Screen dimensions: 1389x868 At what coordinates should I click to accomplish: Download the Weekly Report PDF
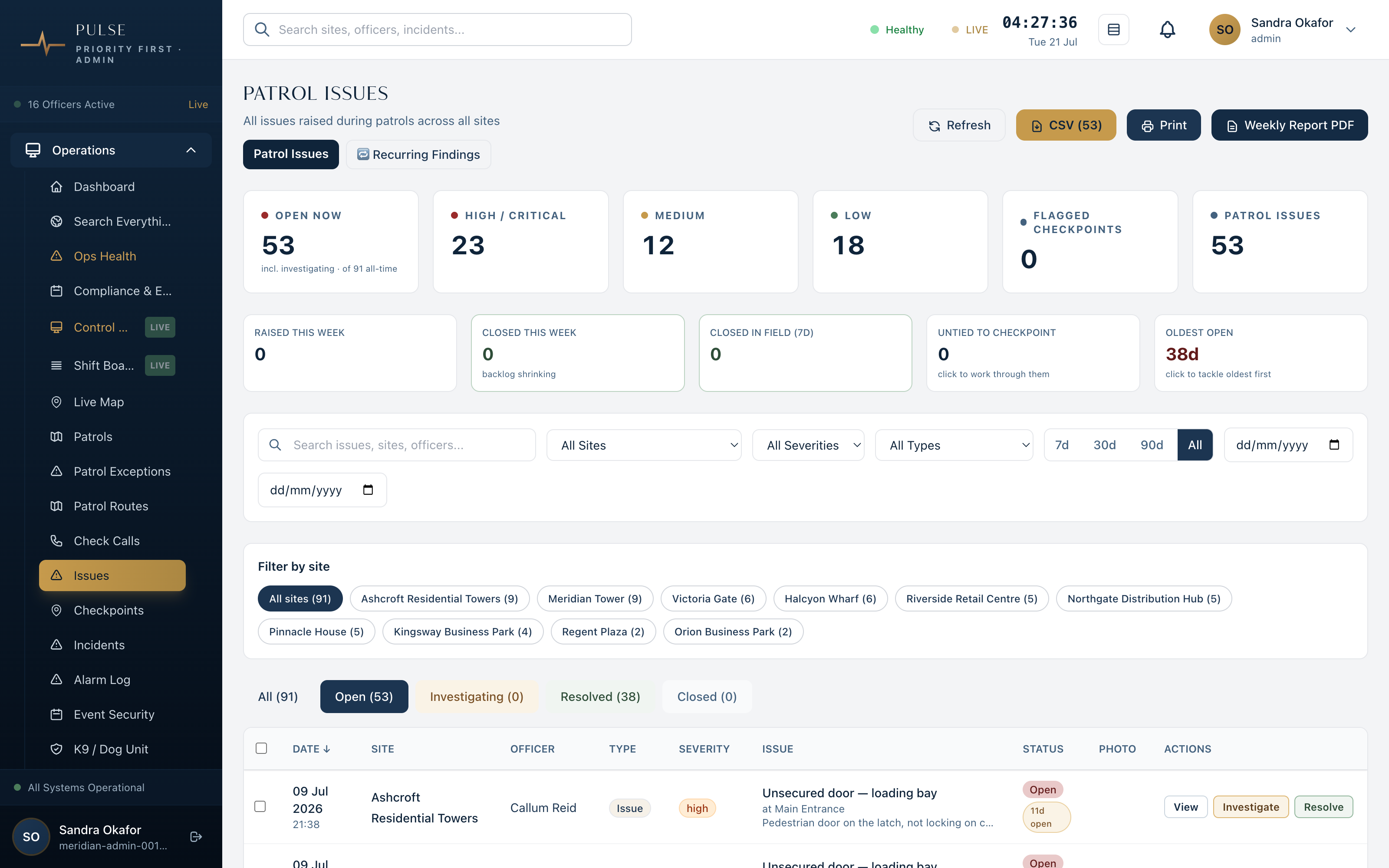tap(1289, 125)
